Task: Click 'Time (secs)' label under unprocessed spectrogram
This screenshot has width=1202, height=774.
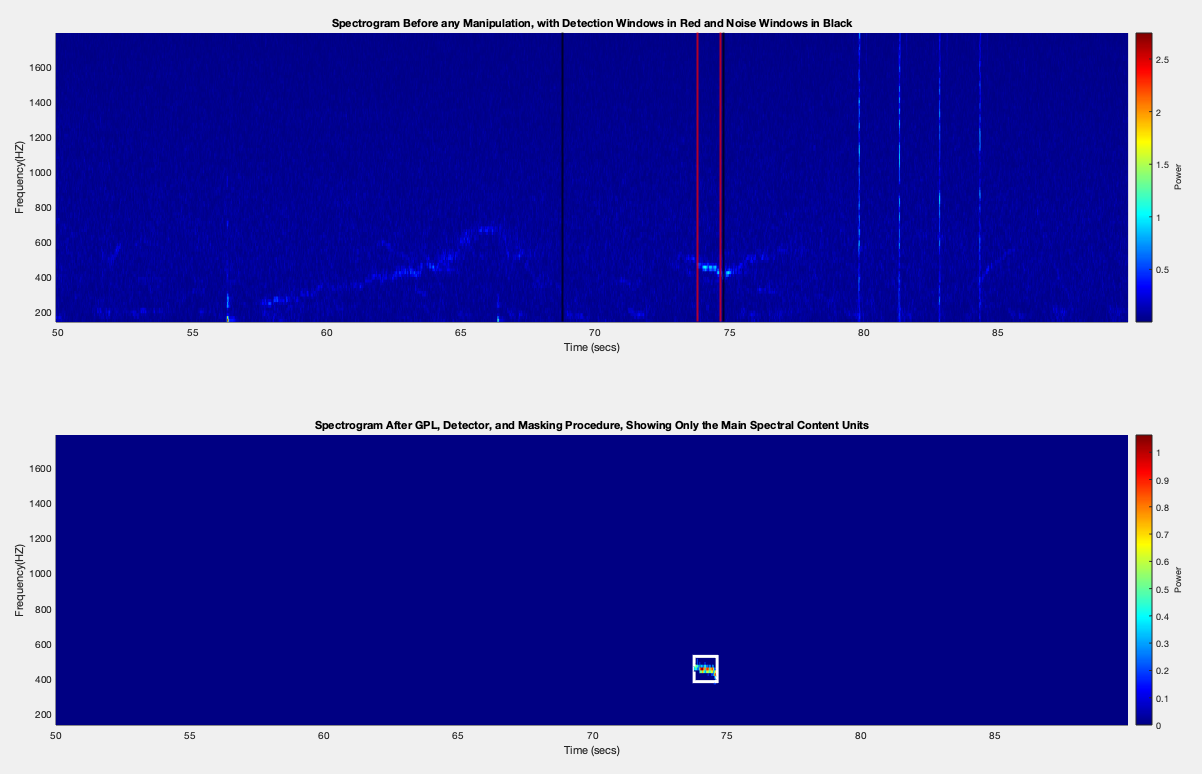Action: click(592, 347)
